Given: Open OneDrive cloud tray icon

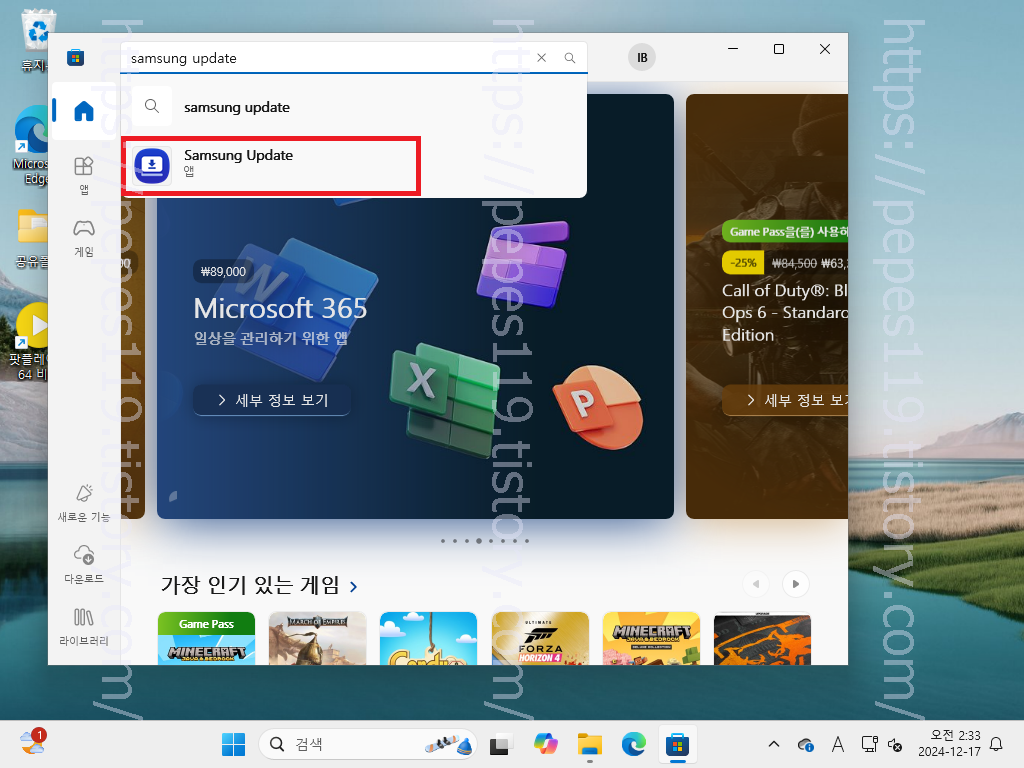Looking at the screenshot, I should [805, 744].
